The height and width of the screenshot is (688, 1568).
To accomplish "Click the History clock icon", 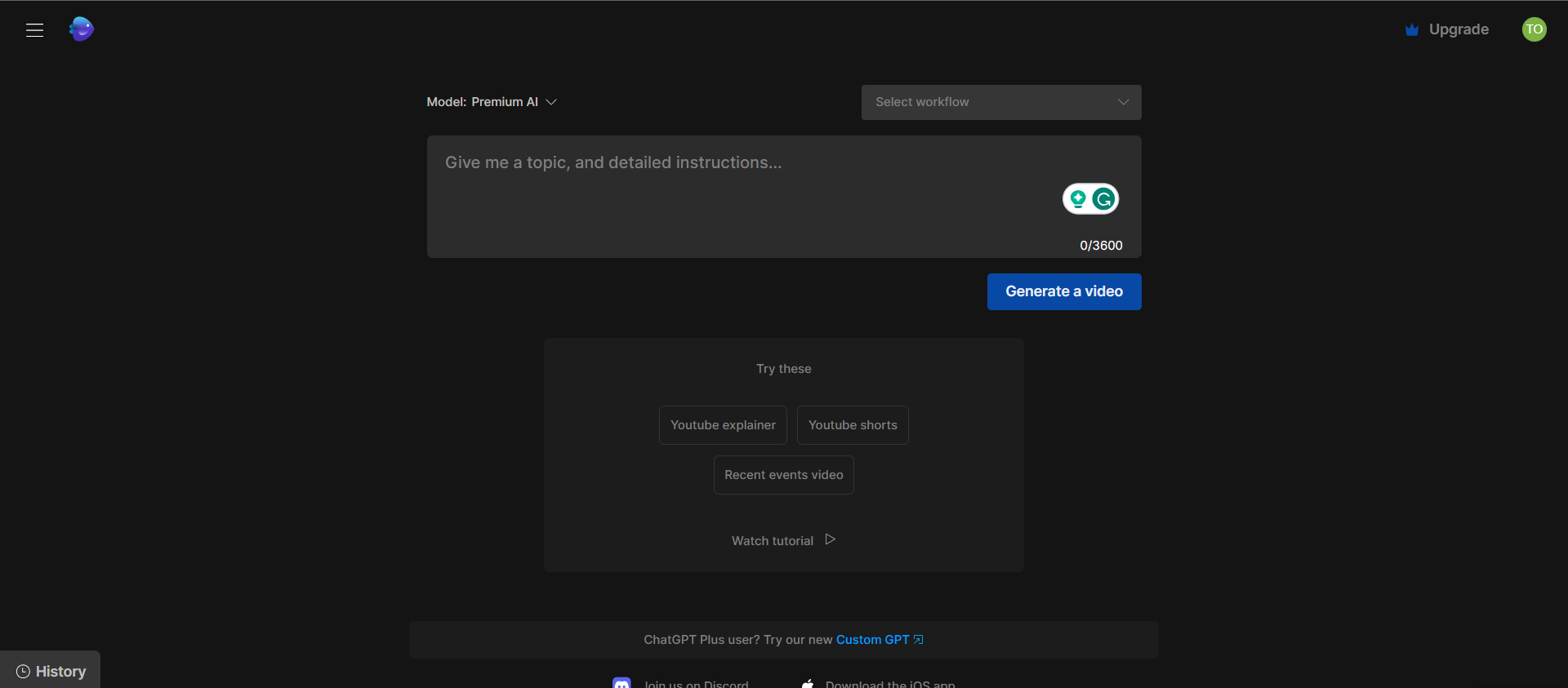I will coord(23,672).
